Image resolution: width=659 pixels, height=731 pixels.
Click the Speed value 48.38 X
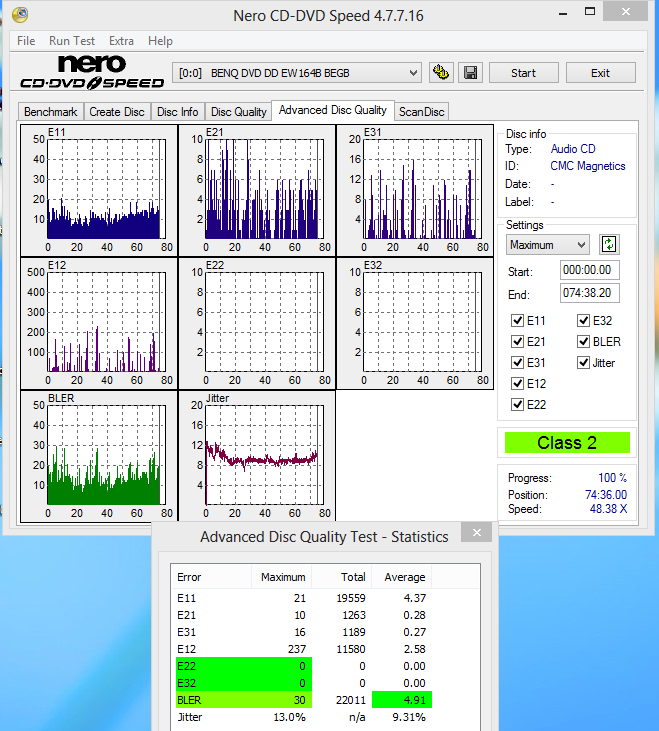click(x=608, y=509)
